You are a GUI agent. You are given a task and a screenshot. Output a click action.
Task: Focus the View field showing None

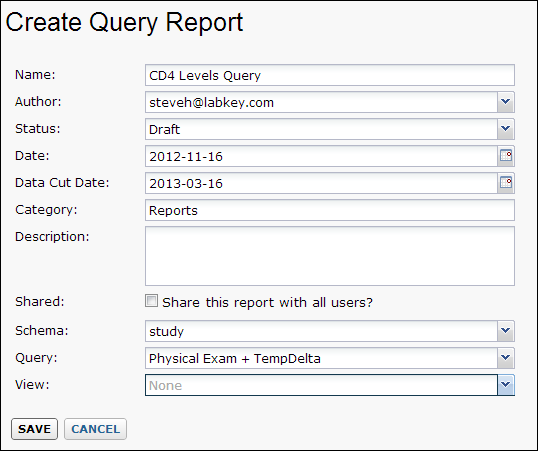coord(321,385)
